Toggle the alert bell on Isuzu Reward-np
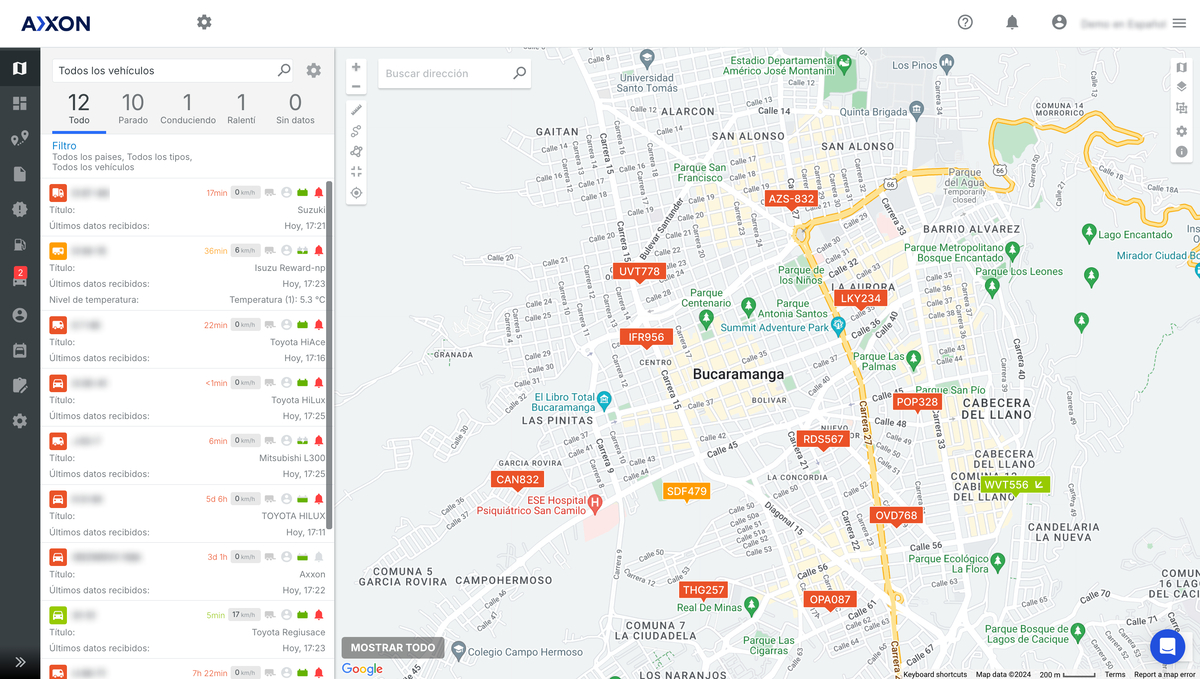The height and width of the screenshot is (679, 1200). click(319, 250)
